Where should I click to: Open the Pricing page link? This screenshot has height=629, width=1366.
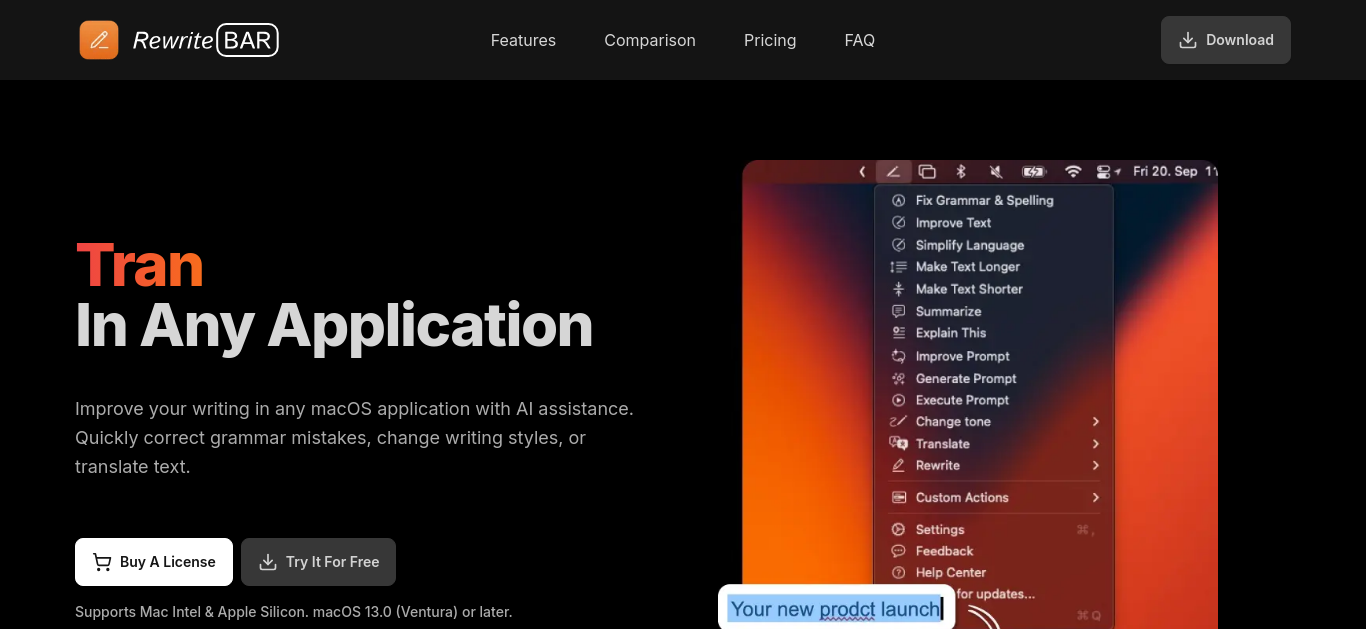click(x=770, y=40)
